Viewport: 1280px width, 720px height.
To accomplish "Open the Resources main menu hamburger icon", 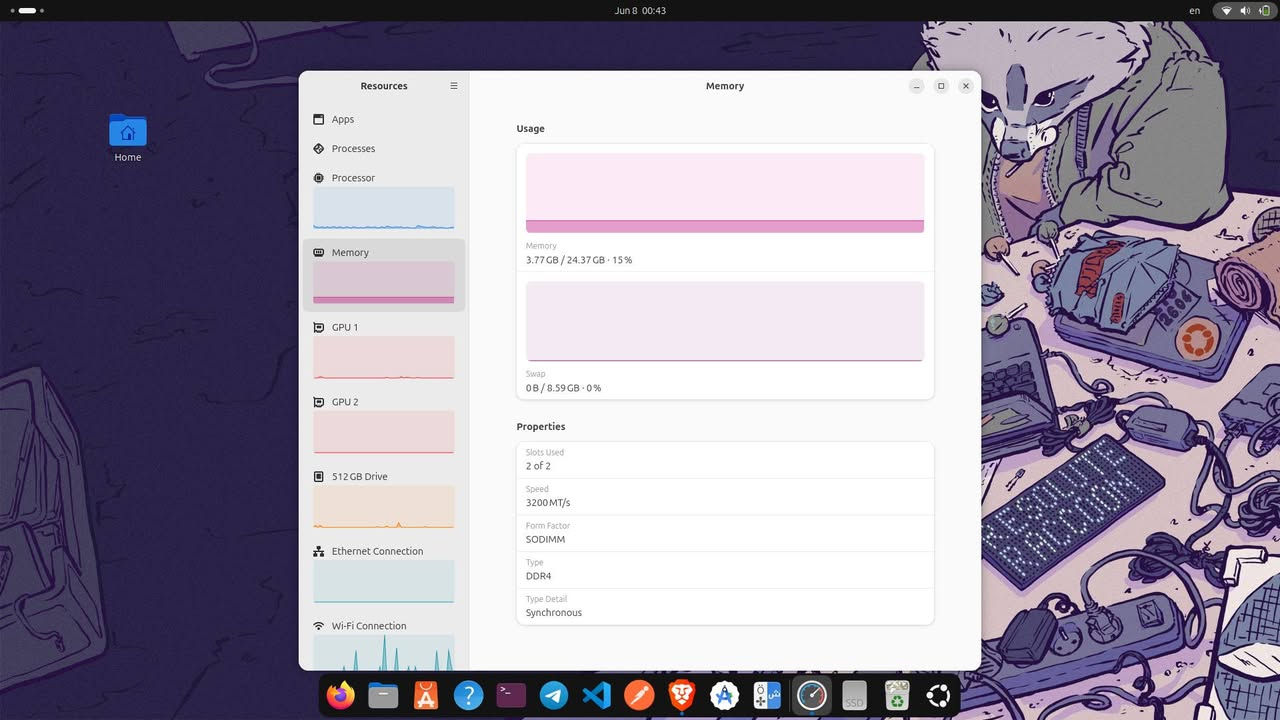I will click(x=453, y=86).
